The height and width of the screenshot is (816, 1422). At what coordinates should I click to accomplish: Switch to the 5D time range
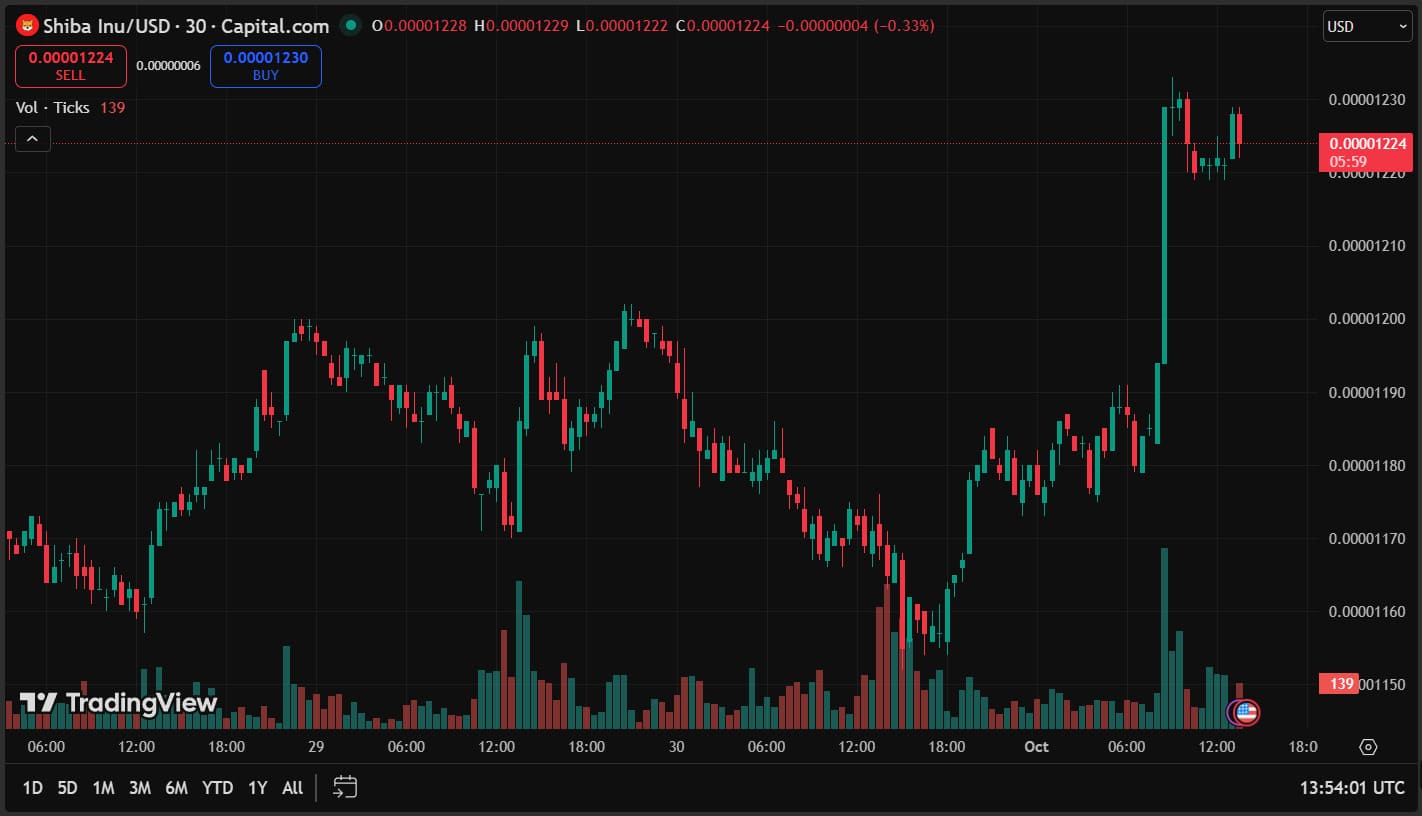(x=67, y=788)
